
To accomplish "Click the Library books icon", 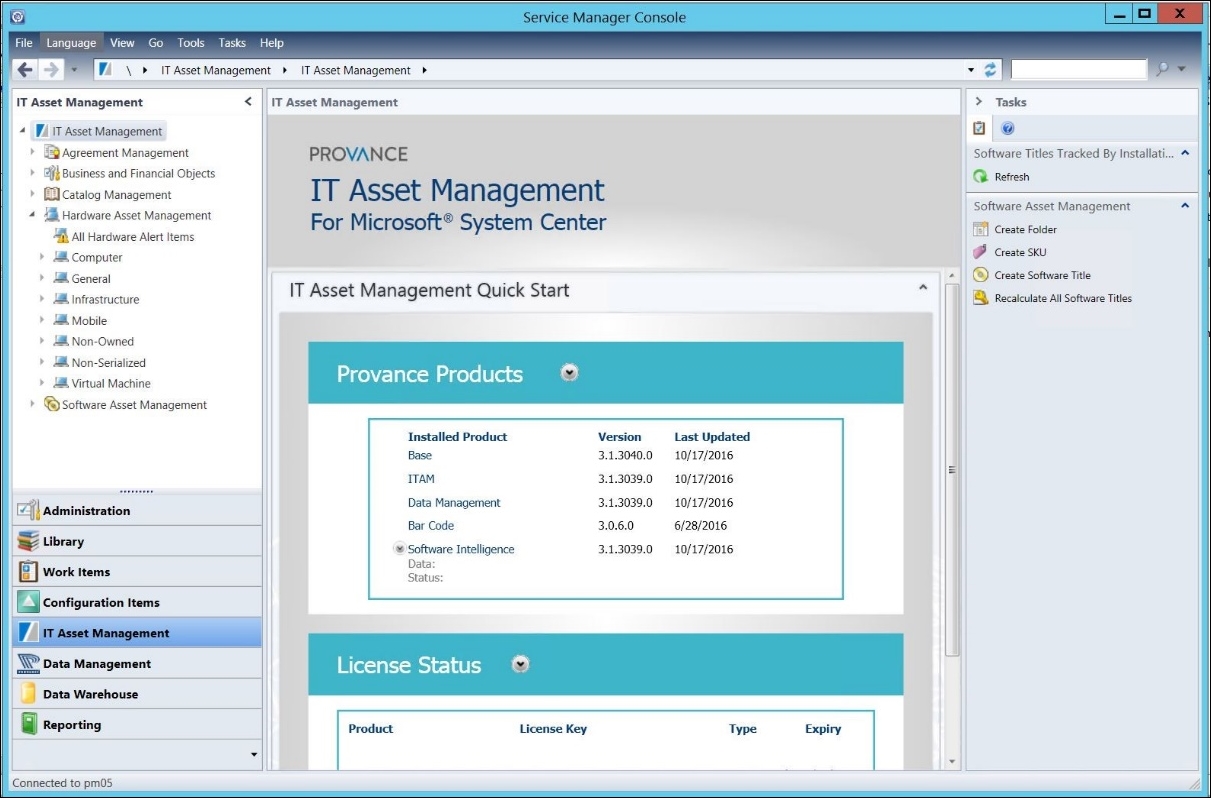I will (28, 541).
